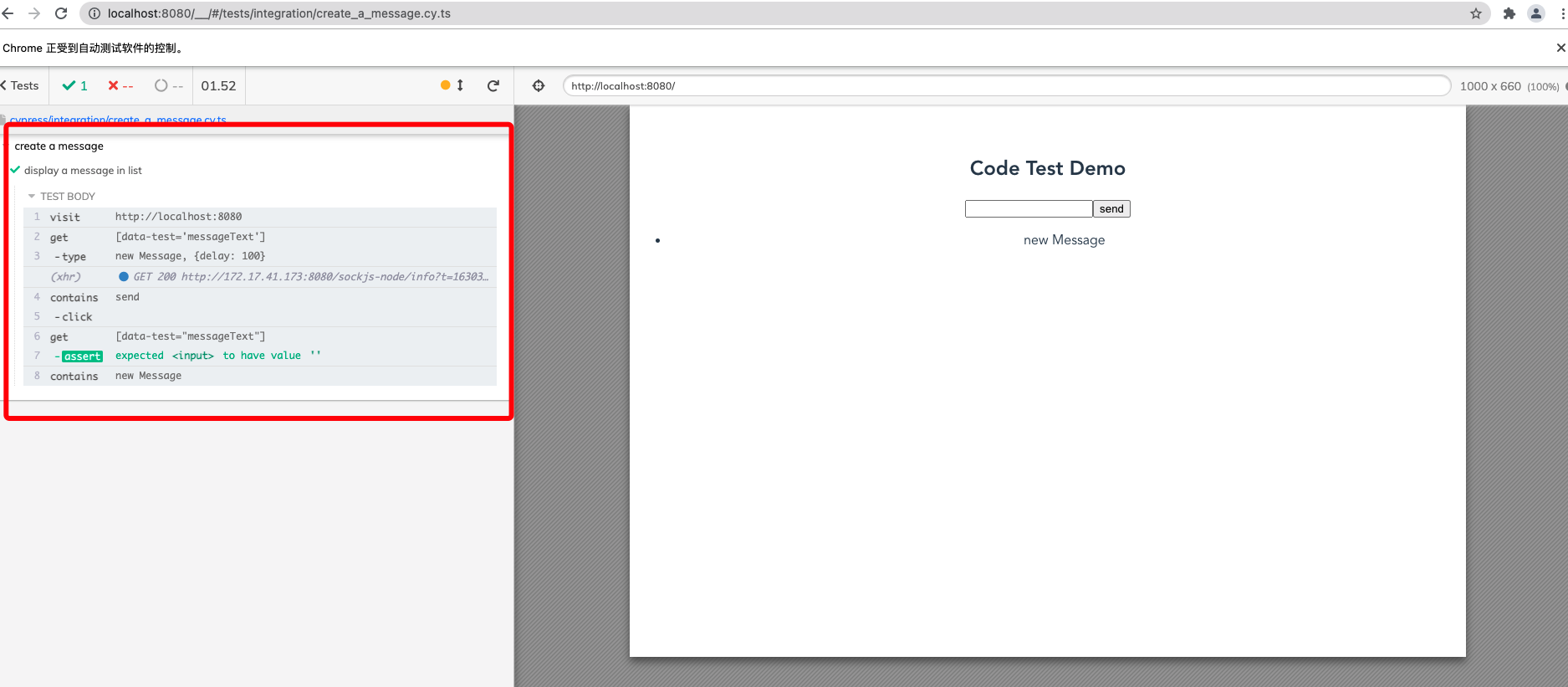1568x687 pixels.
Task: Select the xhr GET 200 log entry
Action: pos(260,276)
